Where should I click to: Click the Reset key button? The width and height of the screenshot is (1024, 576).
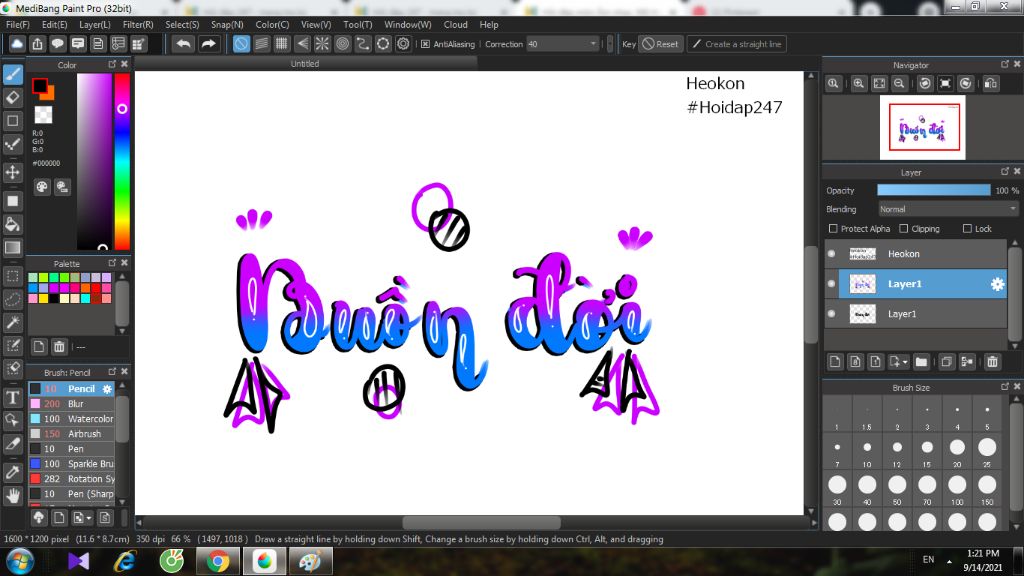660,44
